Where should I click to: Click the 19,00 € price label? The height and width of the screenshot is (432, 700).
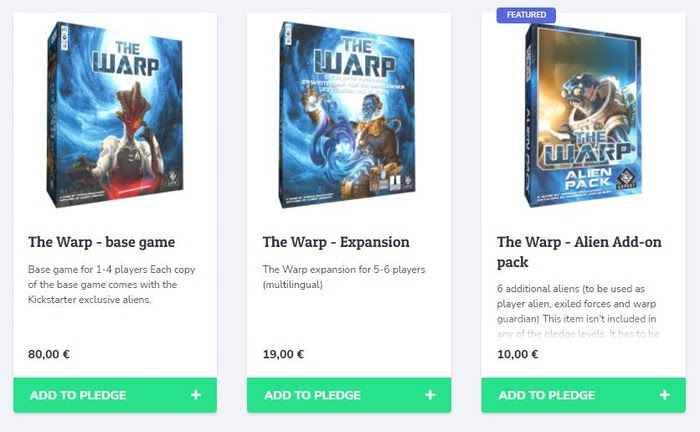click(x=283, y=354)
